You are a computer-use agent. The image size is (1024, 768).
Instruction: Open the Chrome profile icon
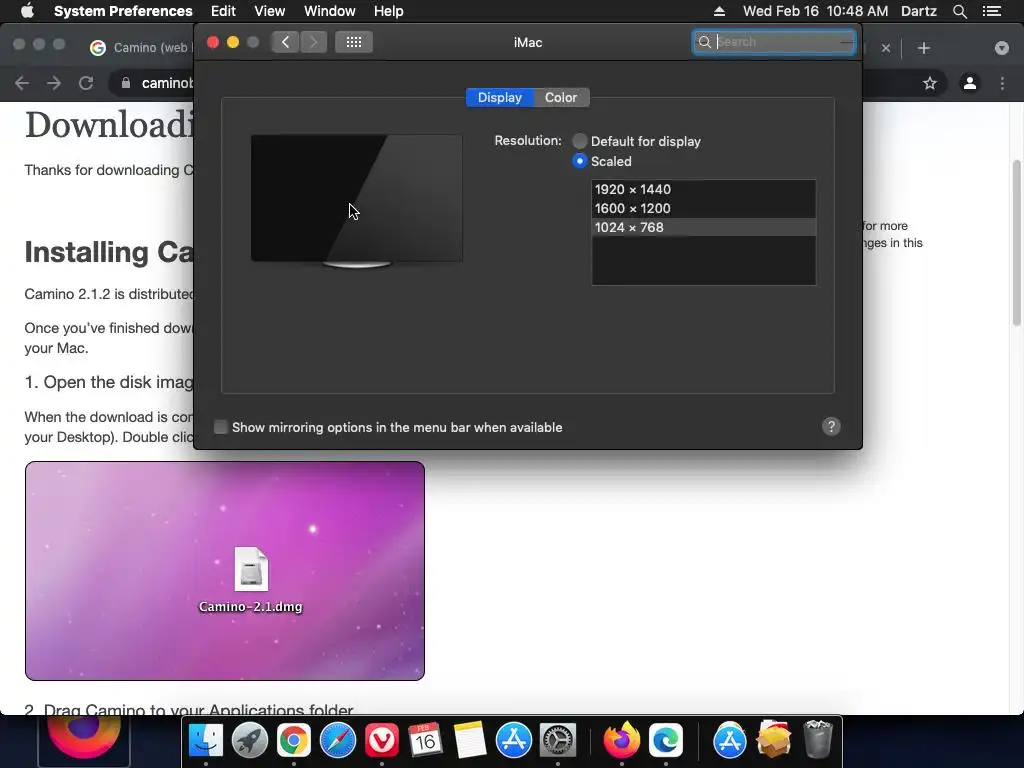click(x=970, y=83)
